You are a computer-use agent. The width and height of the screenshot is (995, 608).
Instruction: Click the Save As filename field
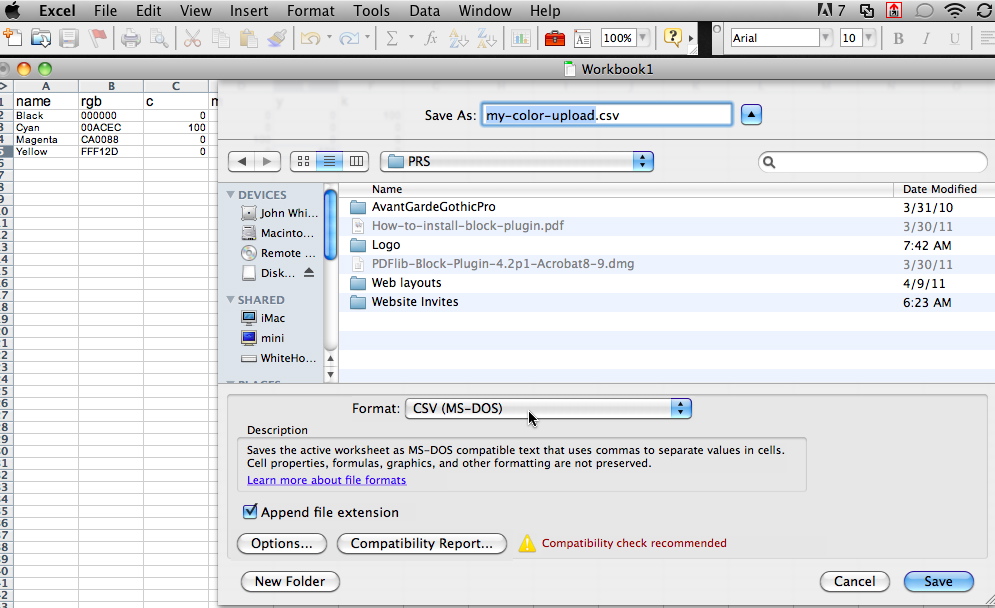(607, 115)
